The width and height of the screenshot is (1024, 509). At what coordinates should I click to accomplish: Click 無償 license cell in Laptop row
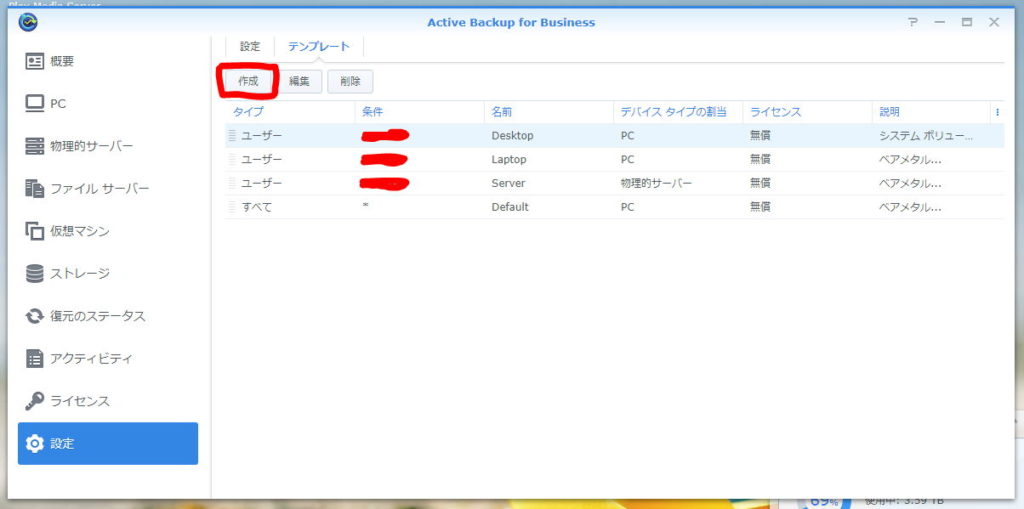(760, 159)
